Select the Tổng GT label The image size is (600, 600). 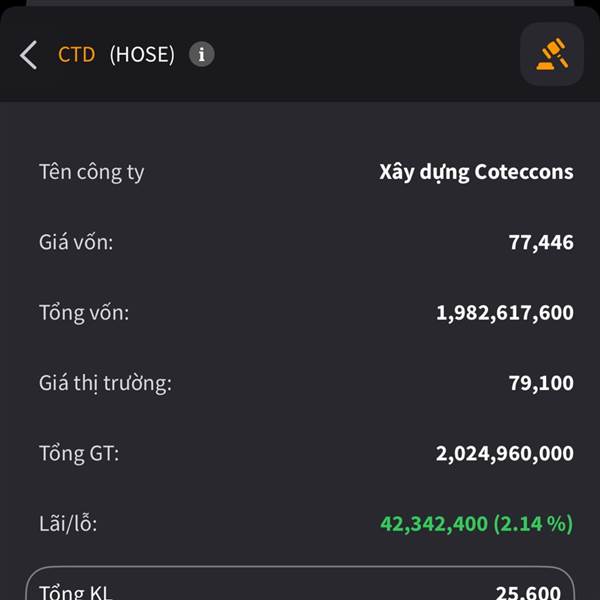click(79, 453)
